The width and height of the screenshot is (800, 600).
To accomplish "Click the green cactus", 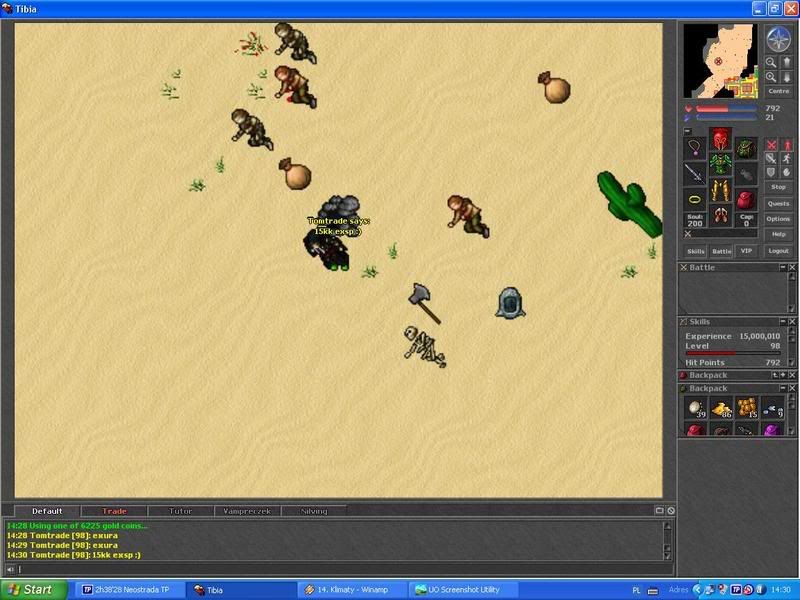I will [x=630, y=204].
